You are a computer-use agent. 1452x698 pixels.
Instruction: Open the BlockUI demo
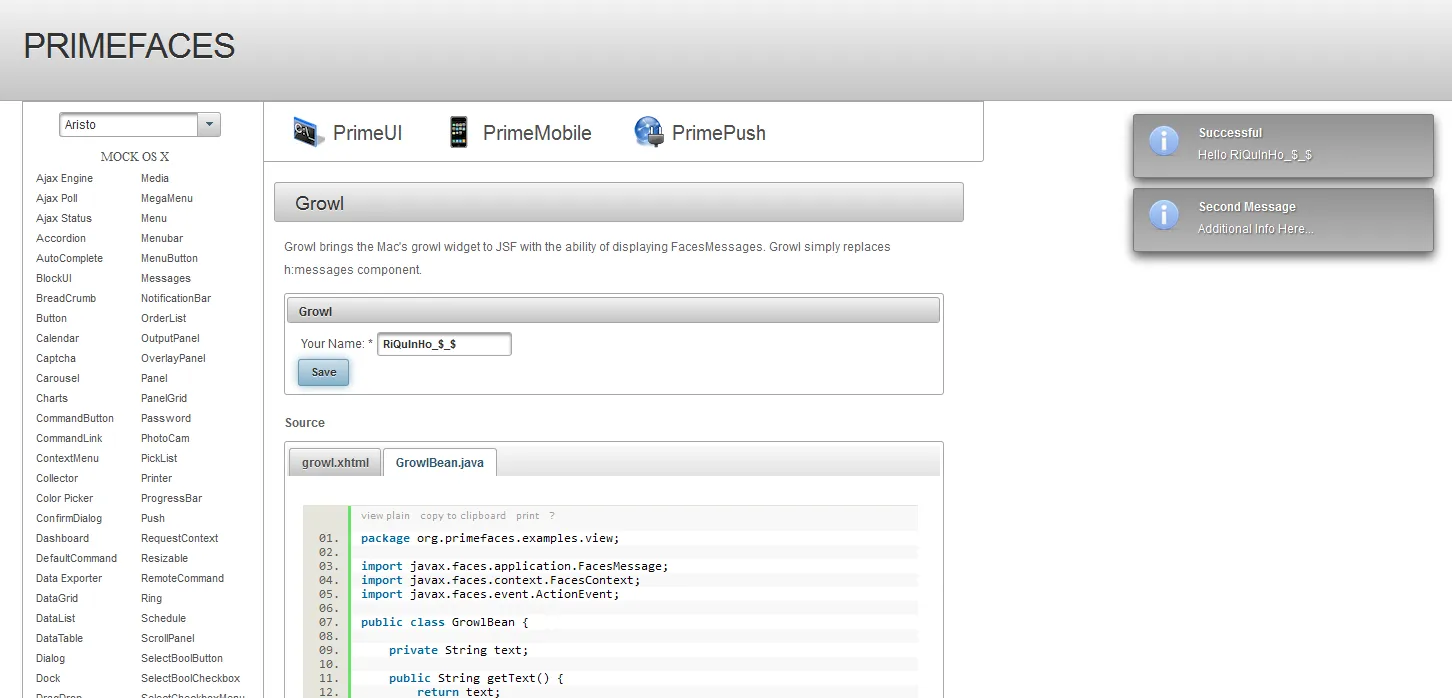click(x=54, y=278)
